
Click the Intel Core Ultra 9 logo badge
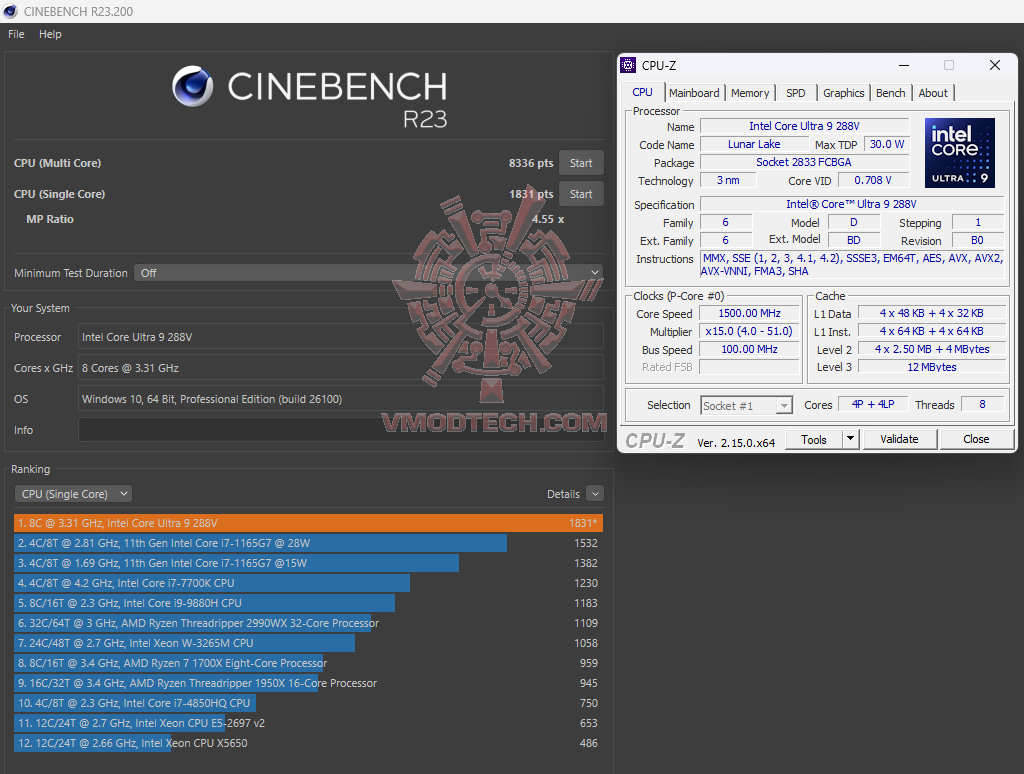click(959, 153)
